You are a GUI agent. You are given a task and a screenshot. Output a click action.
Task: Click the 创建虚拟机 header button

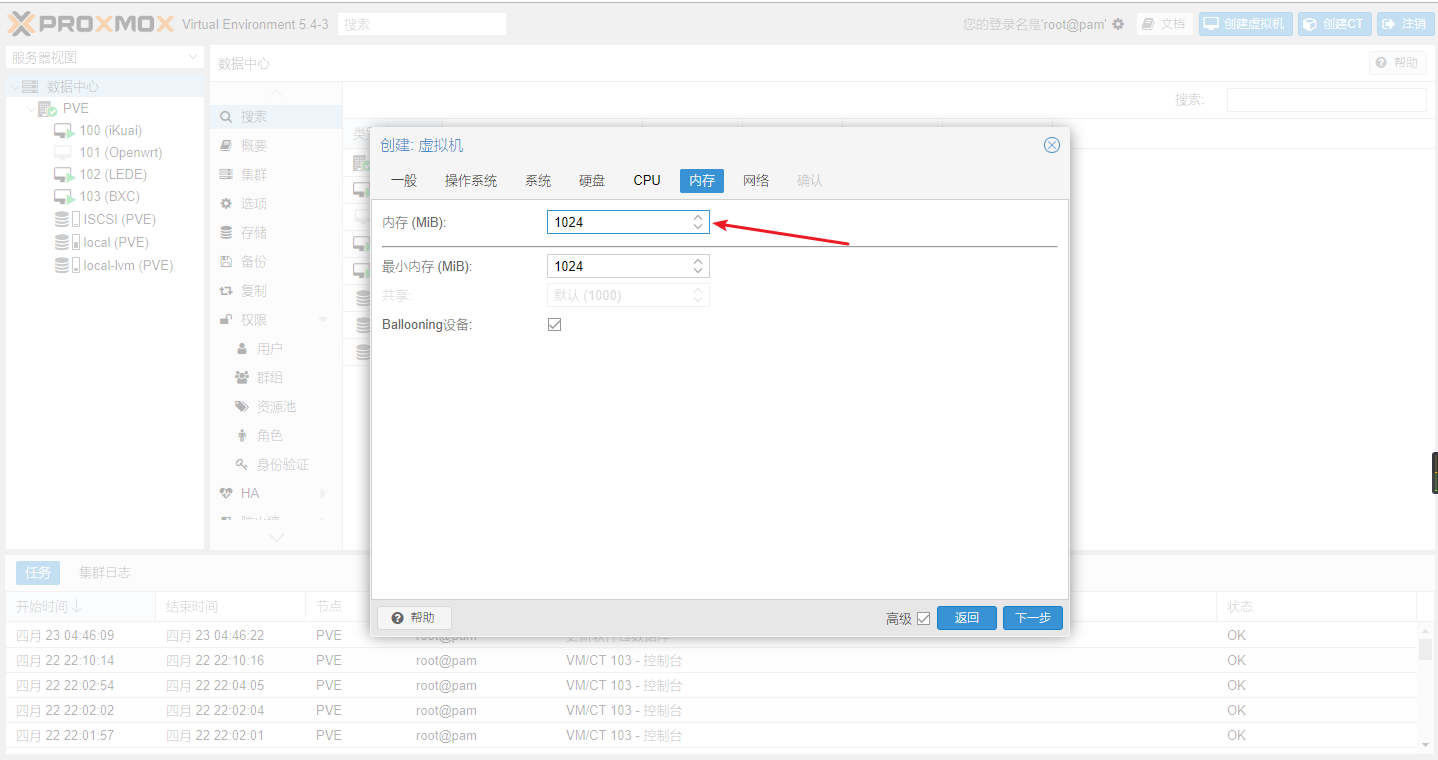(x=1246, y=24)
